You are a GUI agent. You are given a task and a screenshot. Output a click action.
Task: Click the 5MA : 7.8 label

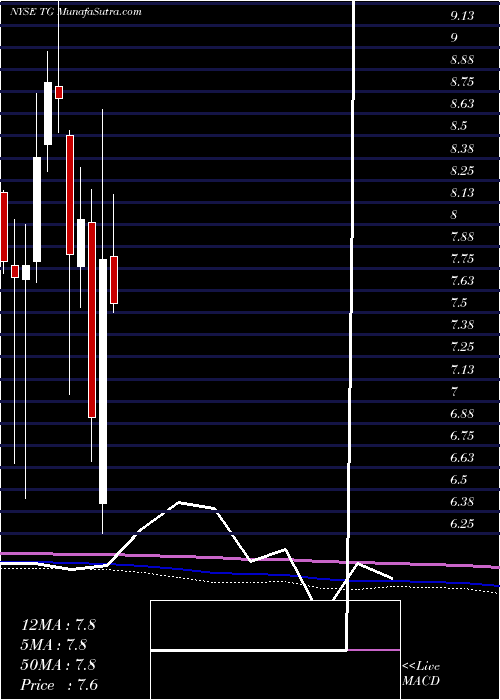click(x=54, y=645)
